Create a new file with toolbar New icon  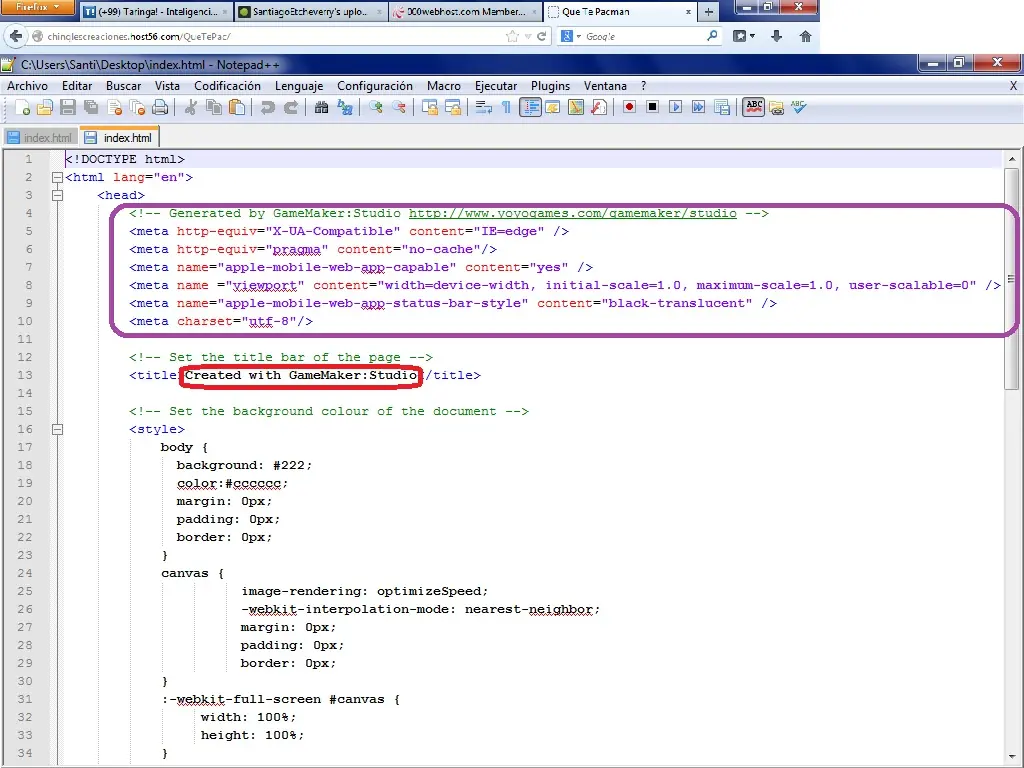[22, 107]
